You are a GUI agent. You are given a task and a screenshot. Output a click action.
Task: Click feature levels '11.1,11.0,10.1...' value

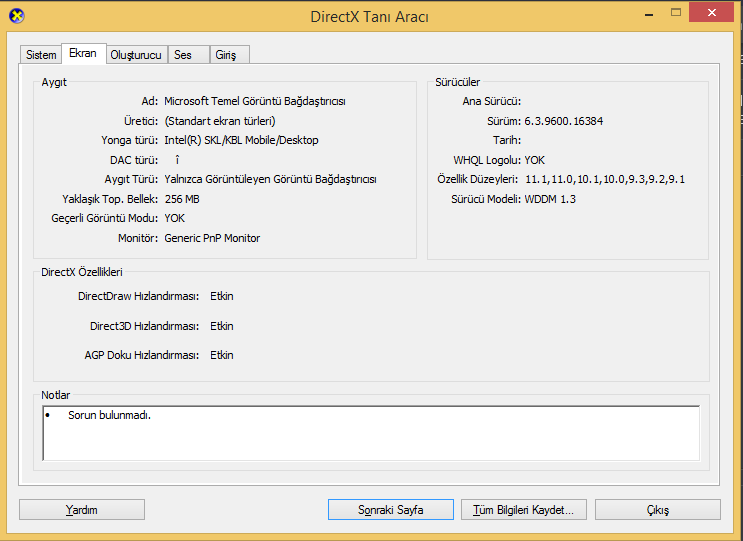click(605, 180)
